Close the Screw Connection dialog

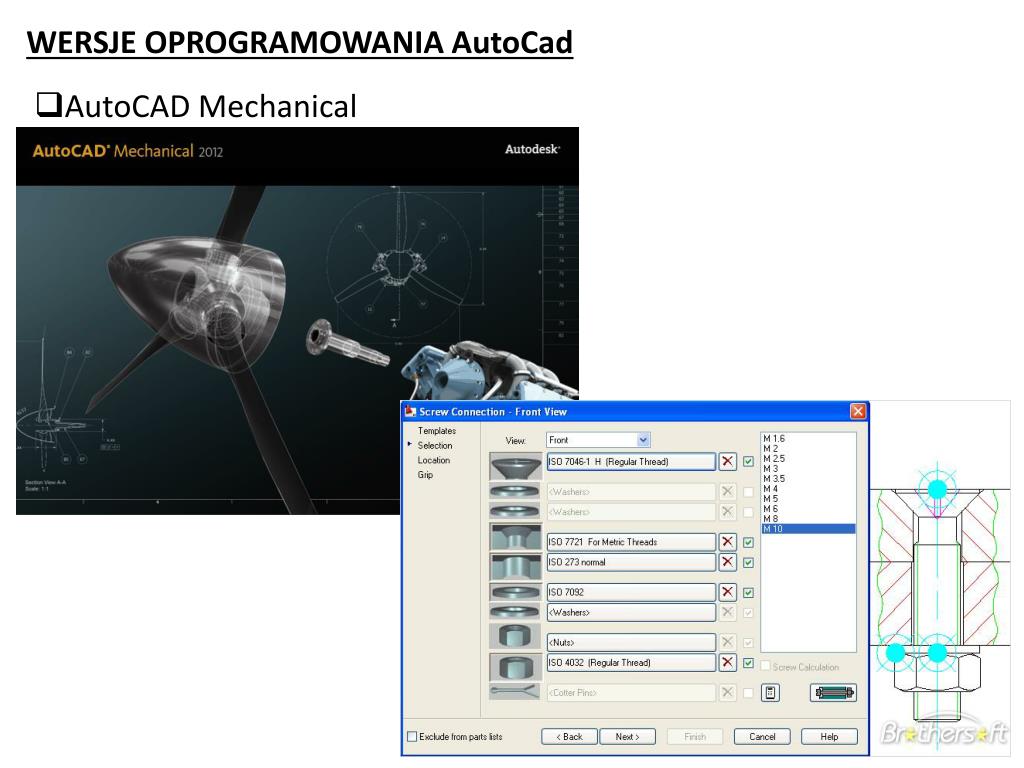point(858,411)
